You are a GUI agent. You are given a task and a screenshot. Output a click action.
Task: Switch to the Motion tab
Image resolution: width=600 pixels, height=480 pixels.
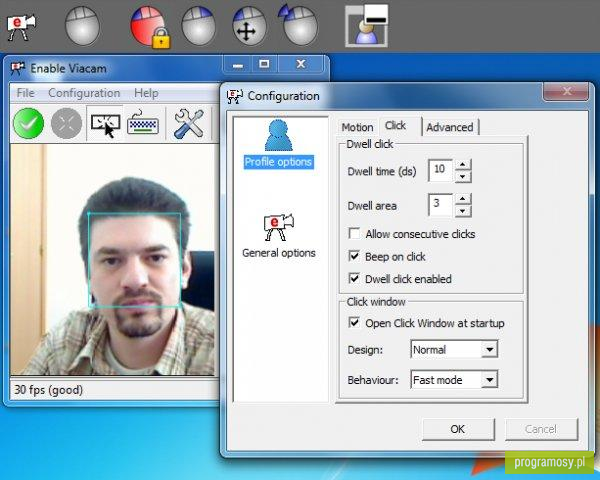[x=357, y=127]
